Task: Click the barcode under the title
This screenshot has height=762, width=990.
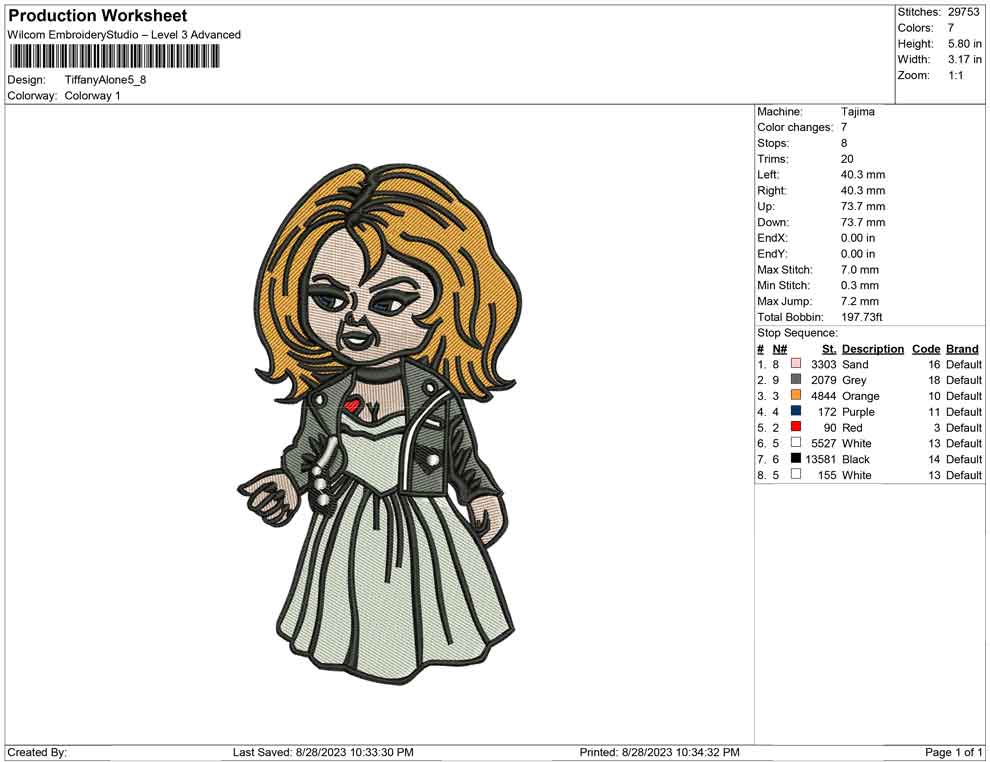Action: point(114,56)
